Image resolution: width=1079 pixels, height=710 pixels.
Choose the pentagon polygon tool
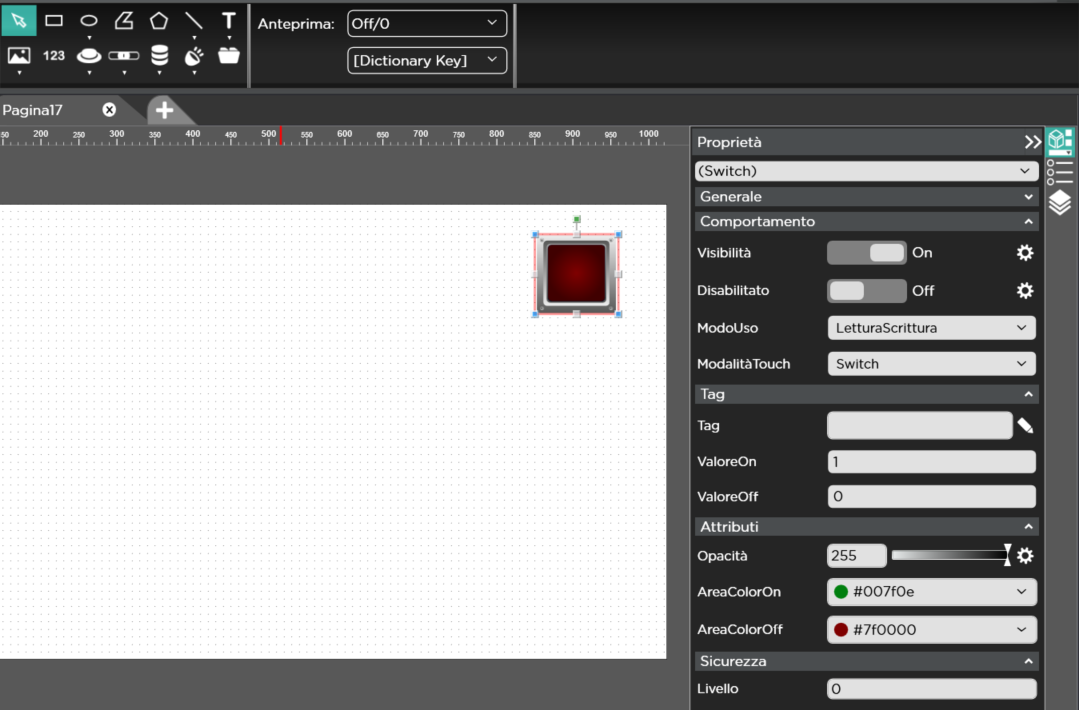click(x=159, y=20)
